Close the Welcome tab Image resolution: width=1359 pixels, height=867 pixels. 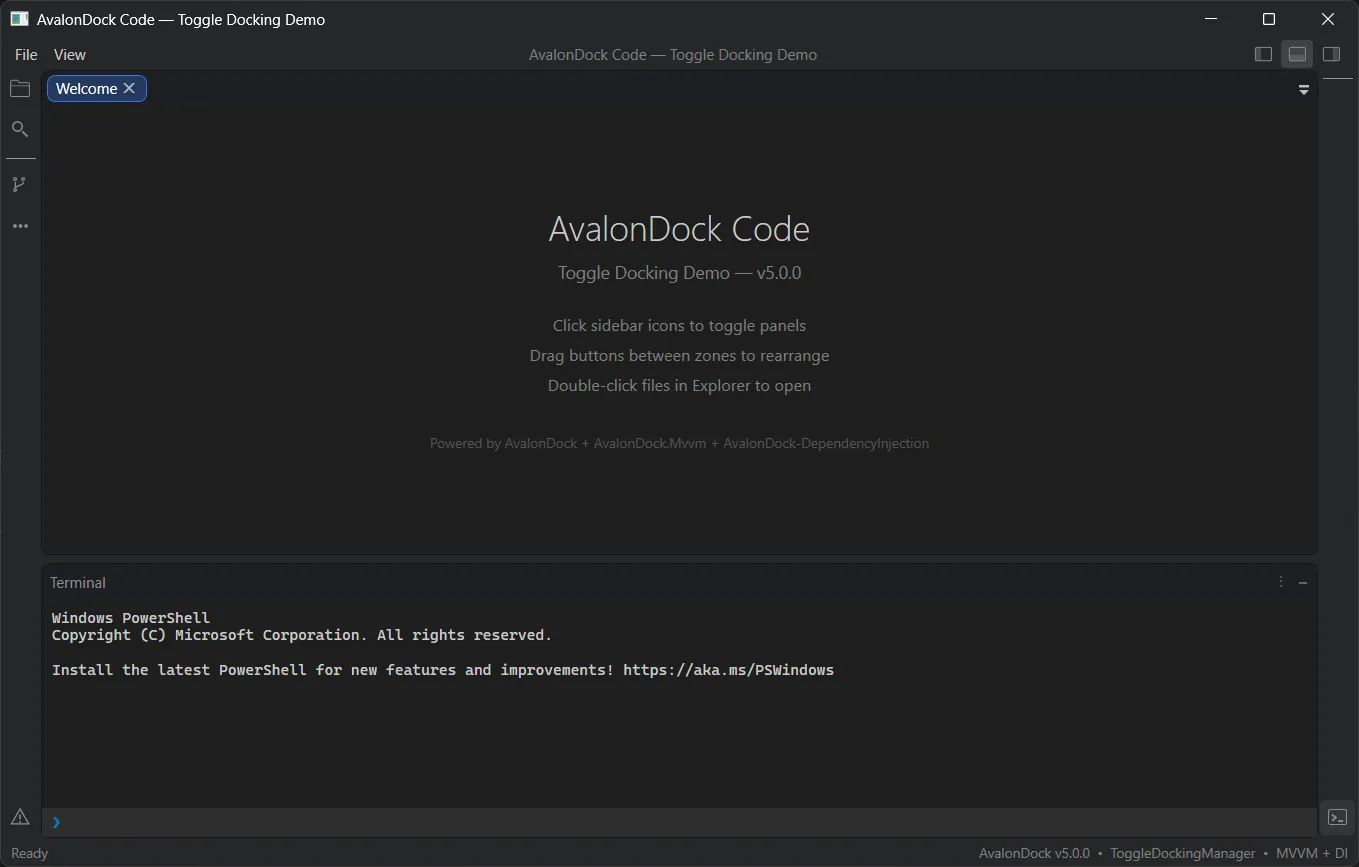coord(129,88)
